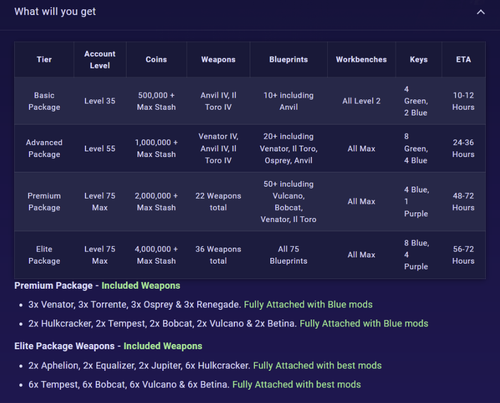
Task: Select the Elite Package row label
Action: tap(44, 255)
